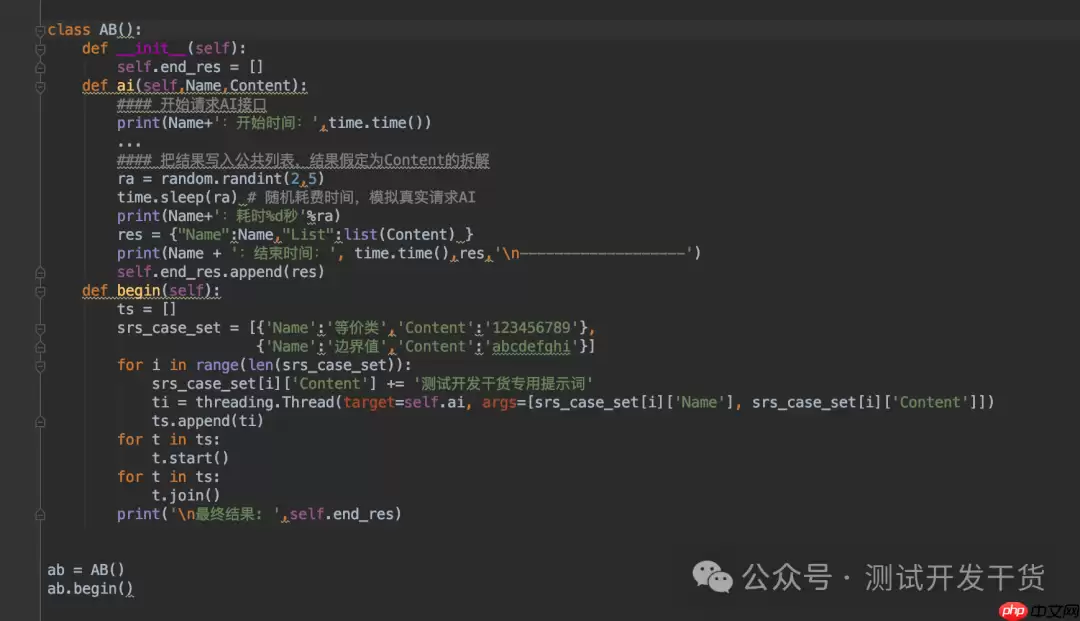Place cursor on the ab = AB() line

tap(85, 569)
